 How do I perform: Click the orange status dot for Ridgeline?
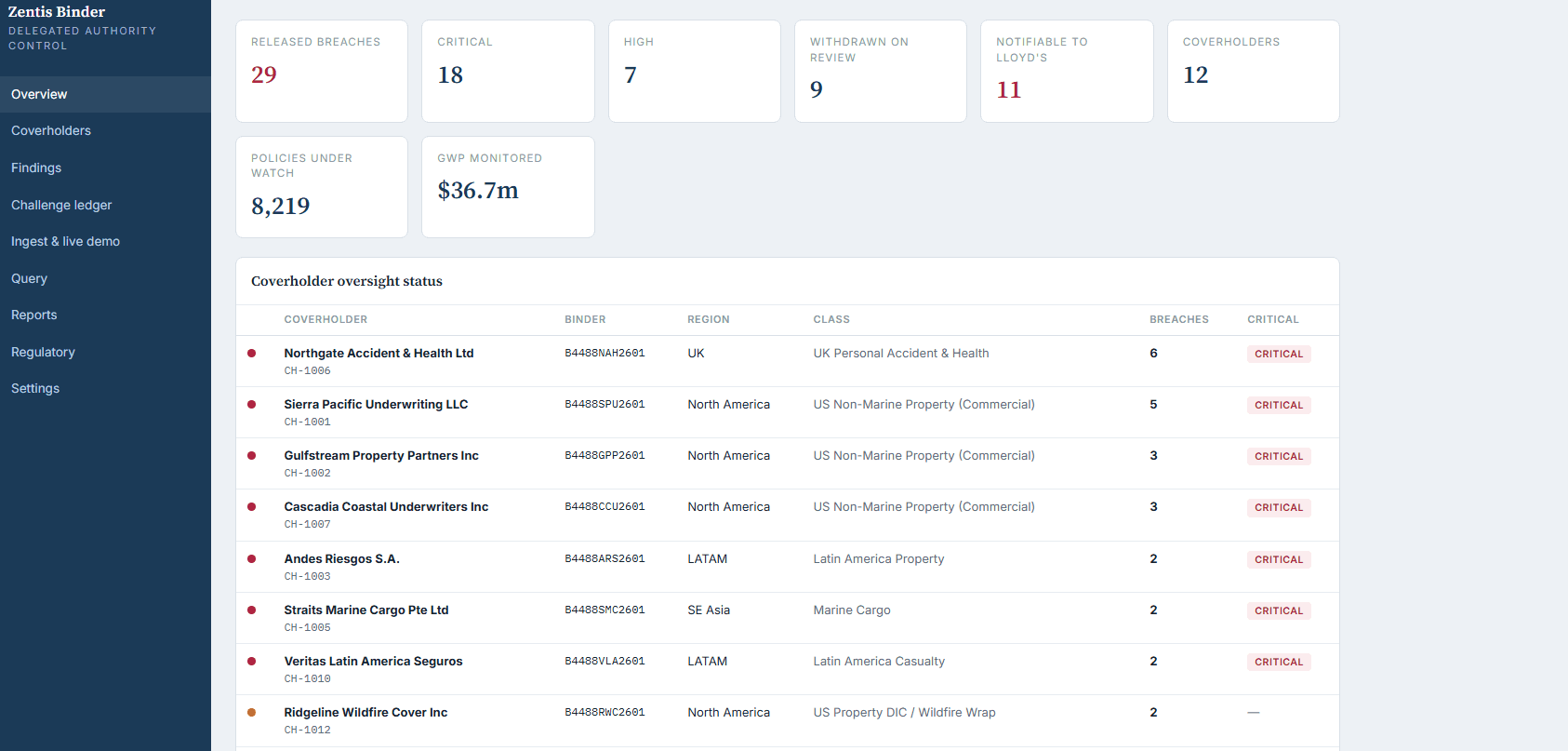pyautogui.click(x=251, y=713)
